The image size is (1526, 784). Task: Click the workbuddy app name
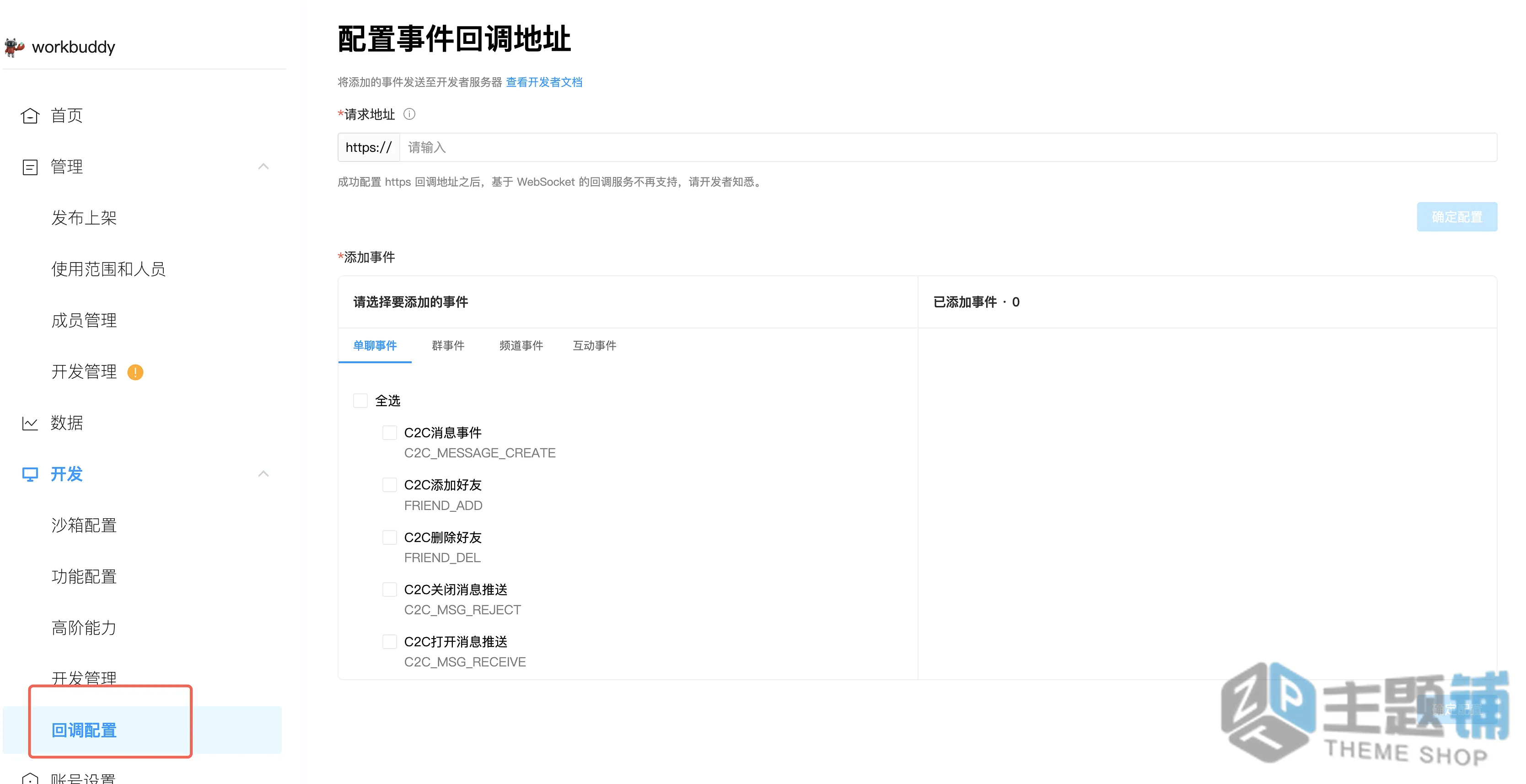74,48
